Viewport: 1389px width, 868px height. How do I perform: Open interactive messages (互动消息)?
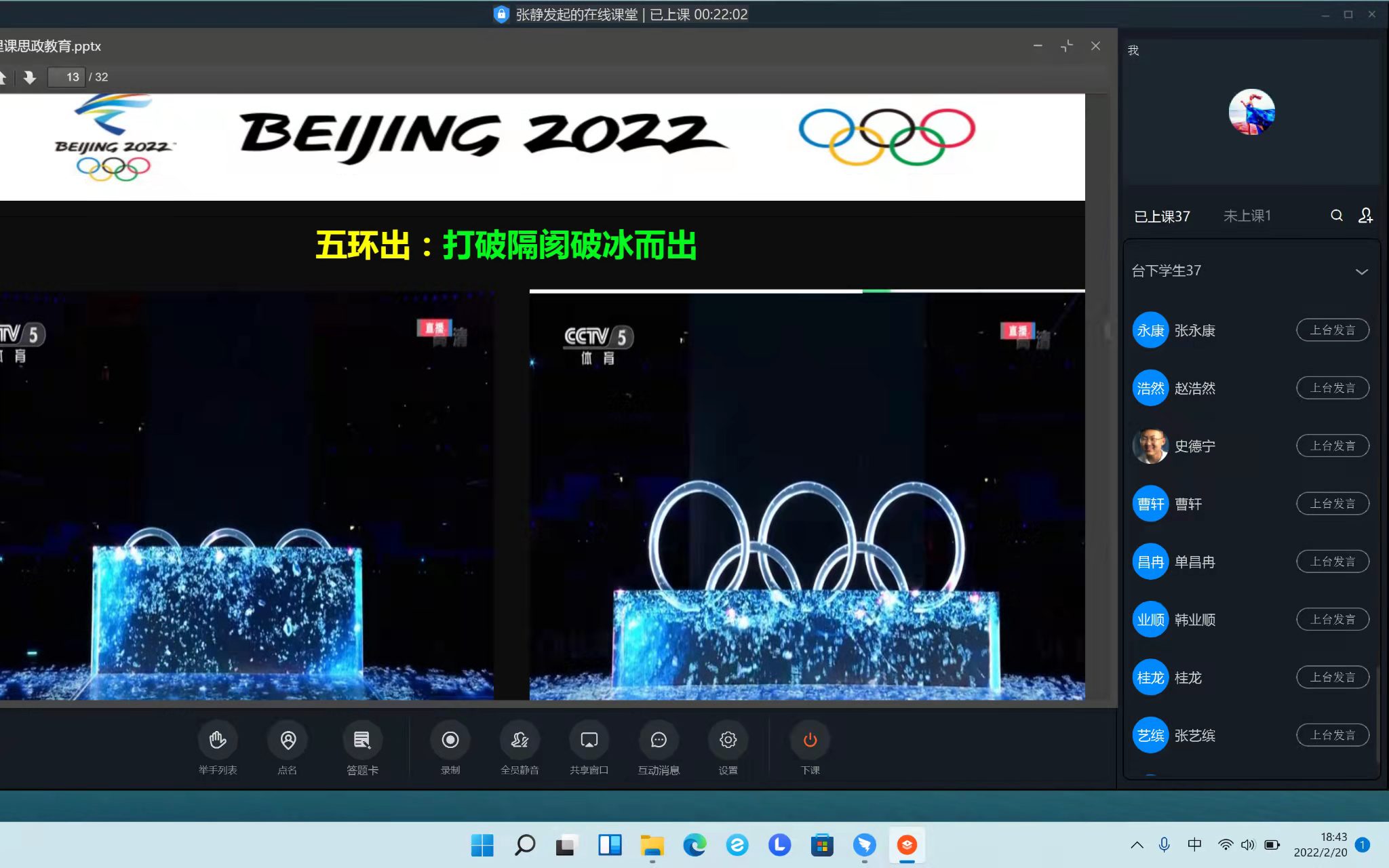point(658,741)
